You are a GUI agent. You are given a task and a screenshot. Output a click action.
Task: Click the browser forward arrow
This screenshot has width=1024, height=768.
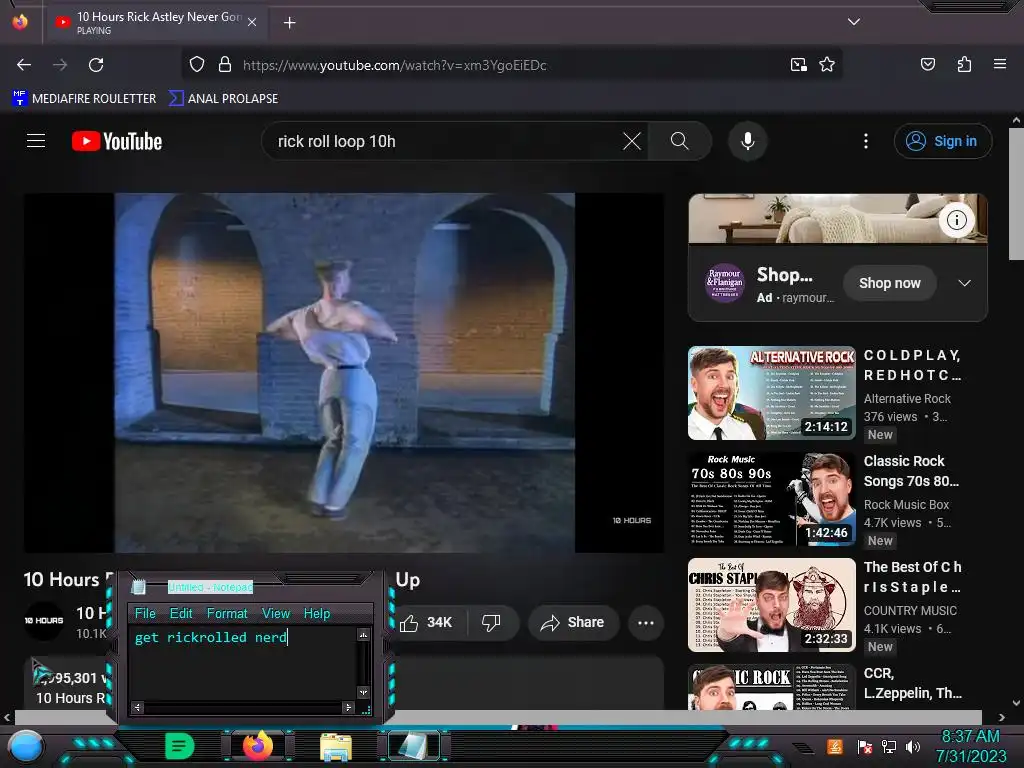point(60,65)
